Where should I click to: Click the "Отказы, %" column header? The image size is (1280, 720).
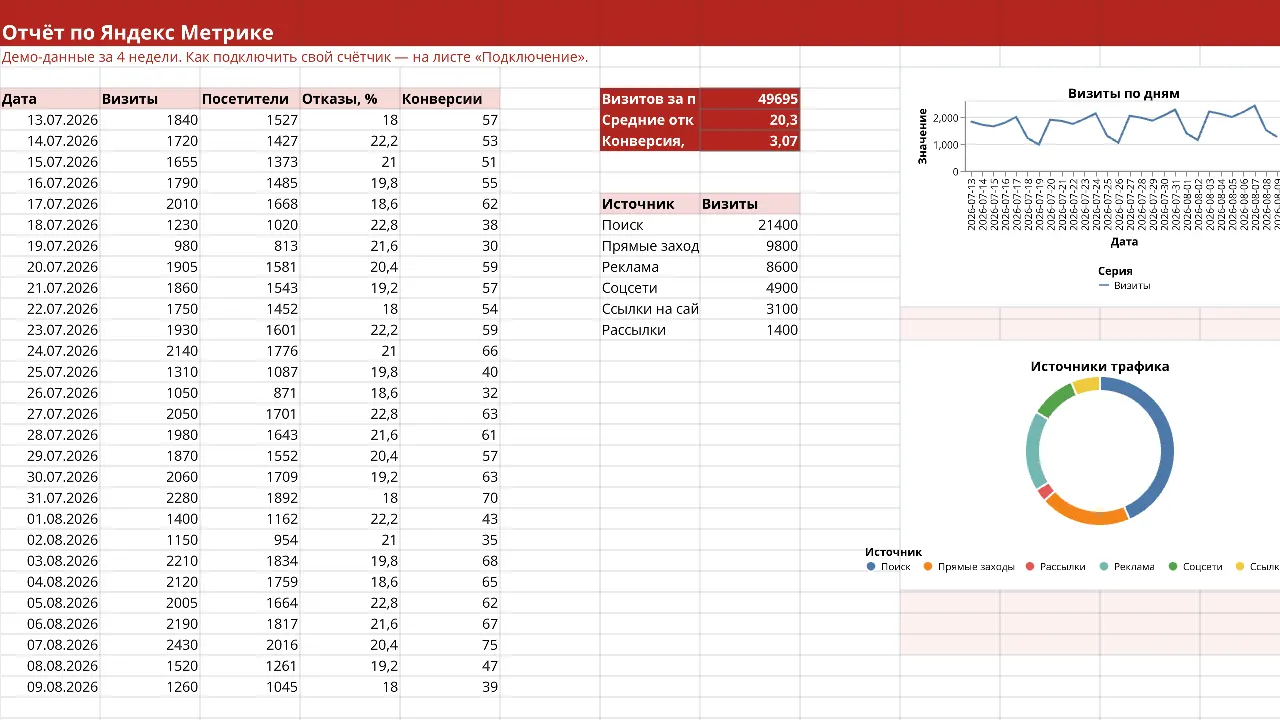(x=350, y=99)
